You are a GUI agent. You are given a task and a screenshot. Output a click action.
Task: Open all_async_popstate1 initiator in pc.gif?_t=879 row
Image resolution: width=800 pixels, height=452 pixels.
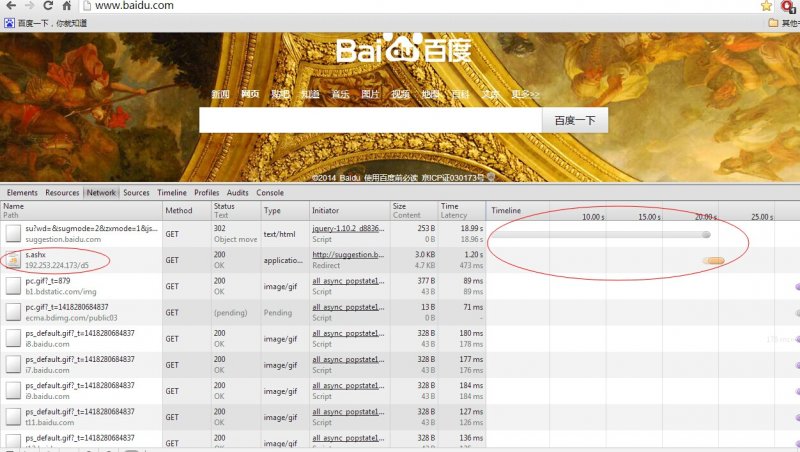coord(348,281)
